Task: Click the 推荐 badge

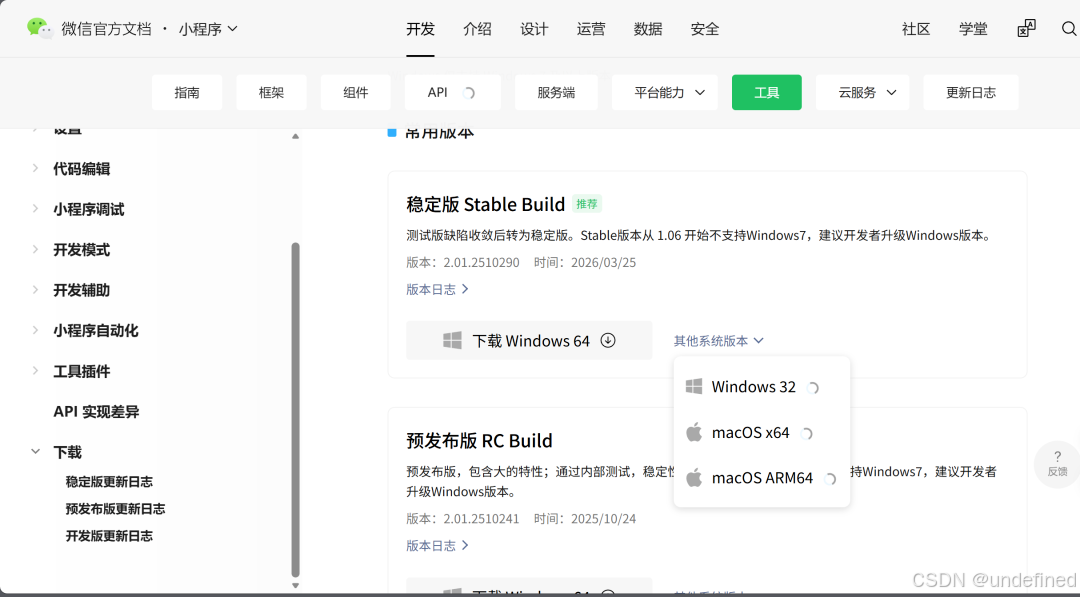Action: (x=587, y=204)
